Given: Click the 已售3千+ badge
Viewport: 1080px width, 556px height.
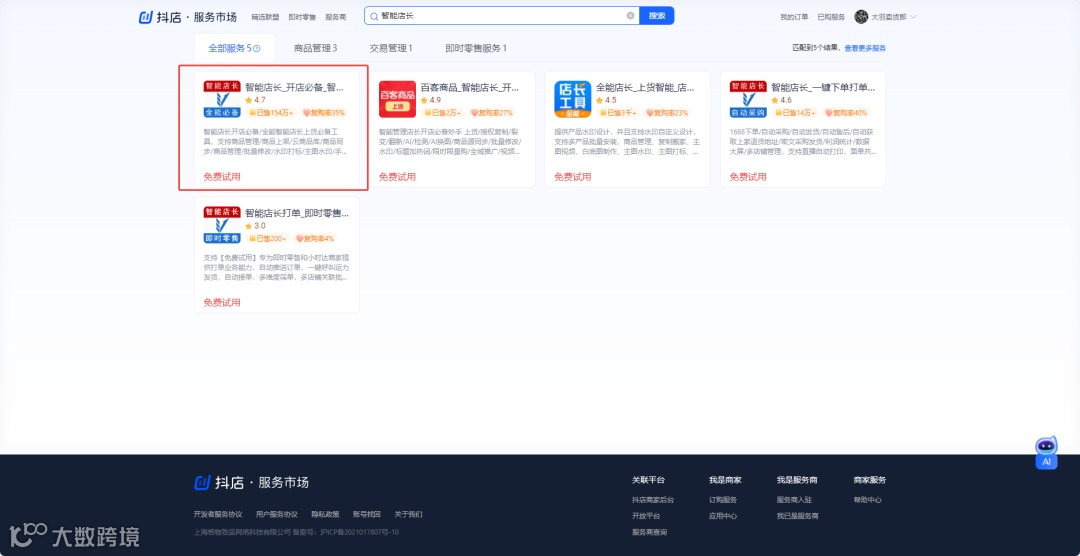Looking at the screenshot, I should coord(619,112).
